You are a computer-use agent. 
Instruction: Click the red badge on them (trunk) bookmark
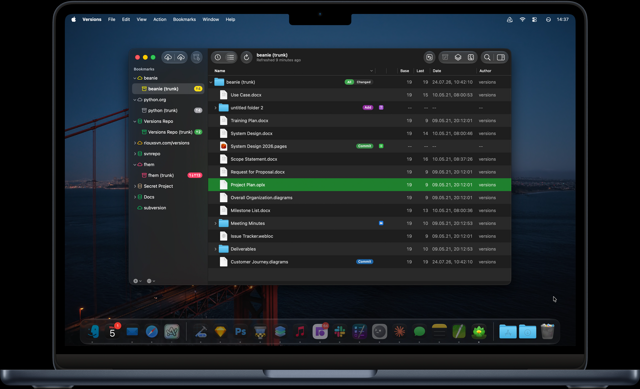[195, 176]
